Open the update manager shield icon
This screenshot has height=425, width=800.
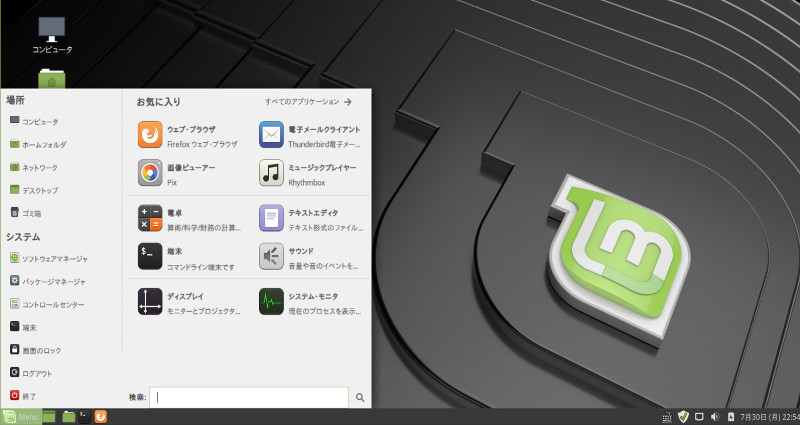(x=683, y=417)
